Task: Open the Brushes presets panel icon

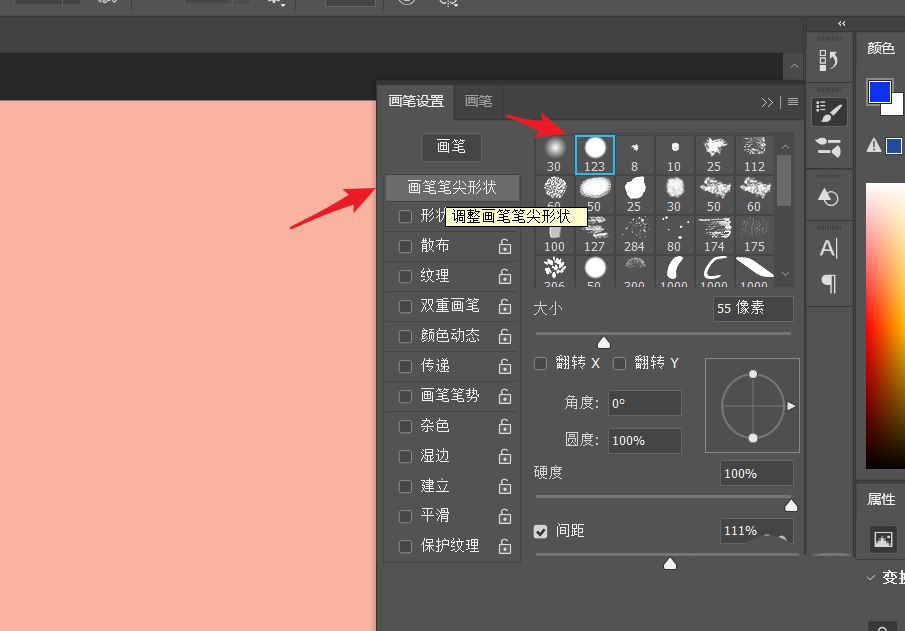Action: [829, 147]
